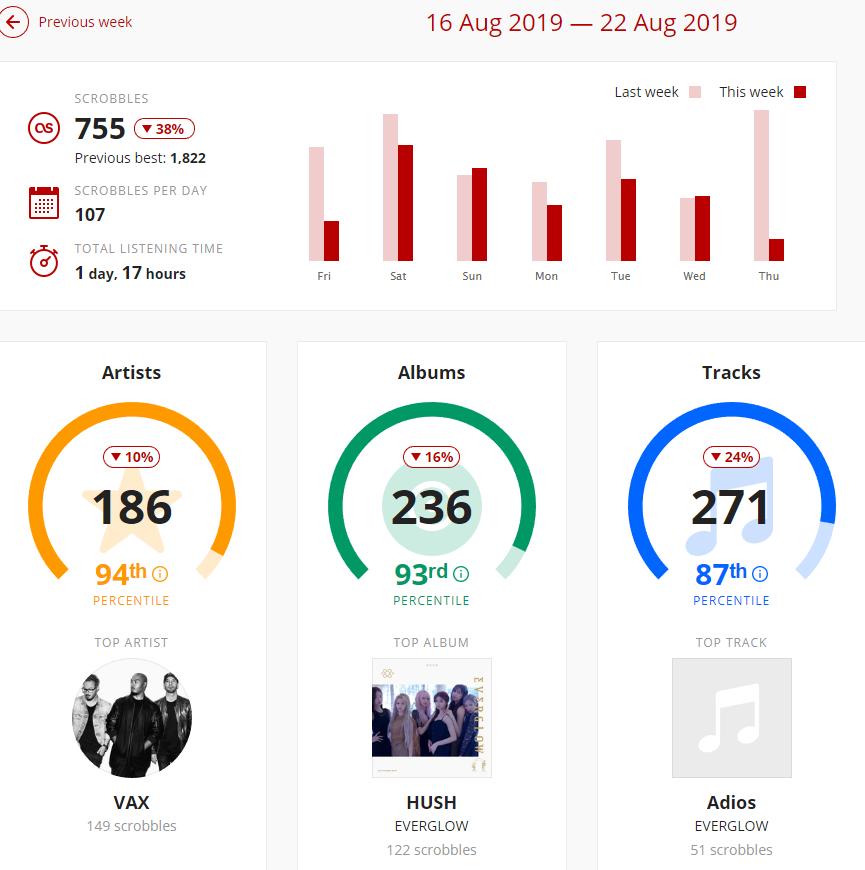Click the 87th percentile value
This screenshot has width=865, height=870.
pyautogui.click(x=721, y=573)
